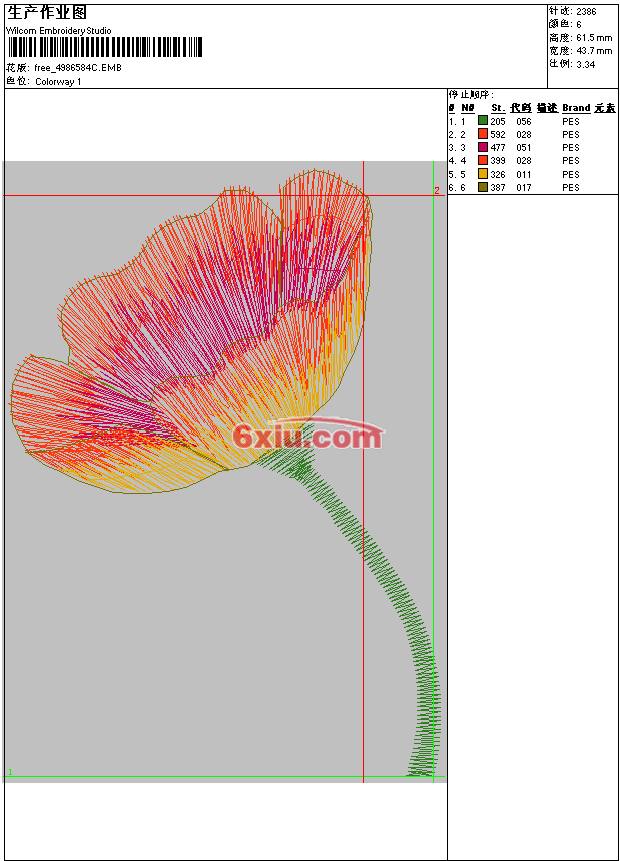The width and height of the screenshot is (620, 861).
Task: Click PES brand in row 3
Action: click(x=571, y=148)
